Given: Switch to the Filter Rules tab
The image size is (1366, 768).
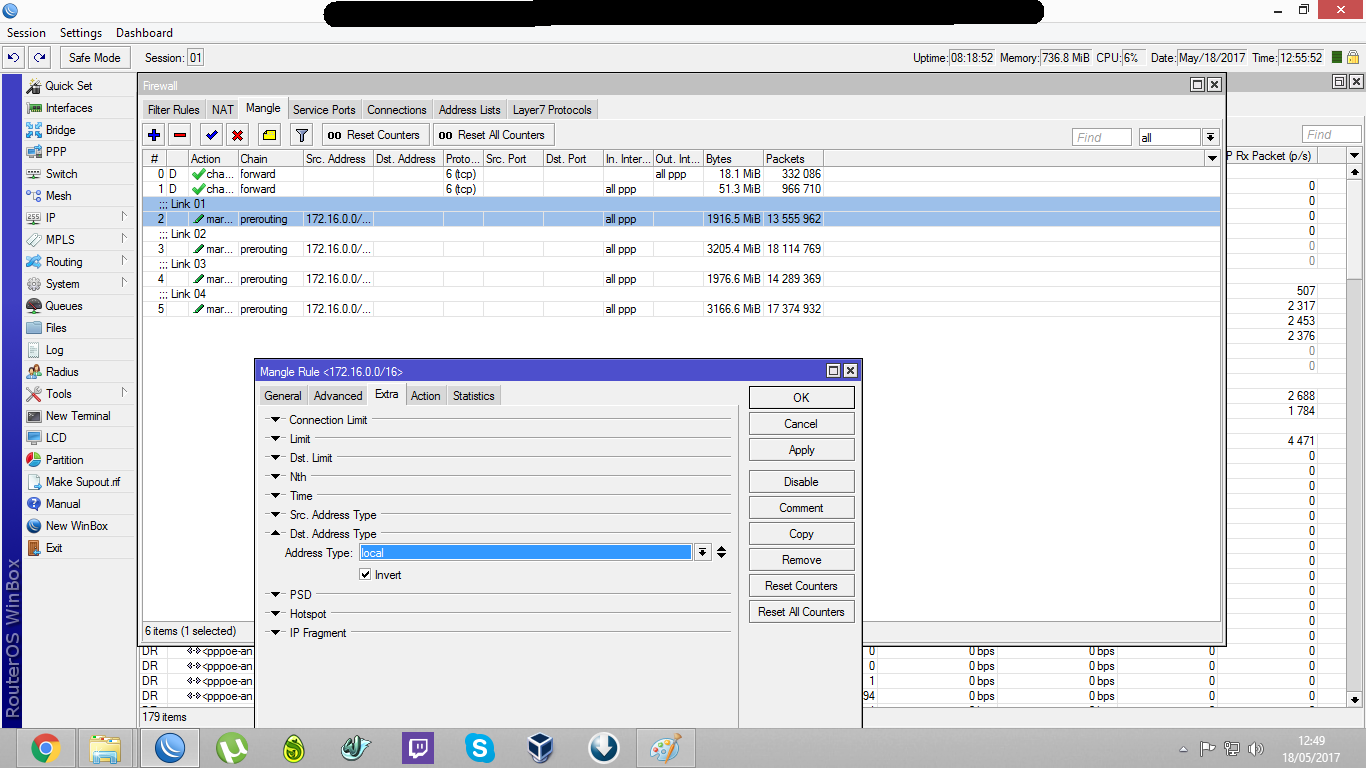Looking at the screenshot, I should pos(173,110).
